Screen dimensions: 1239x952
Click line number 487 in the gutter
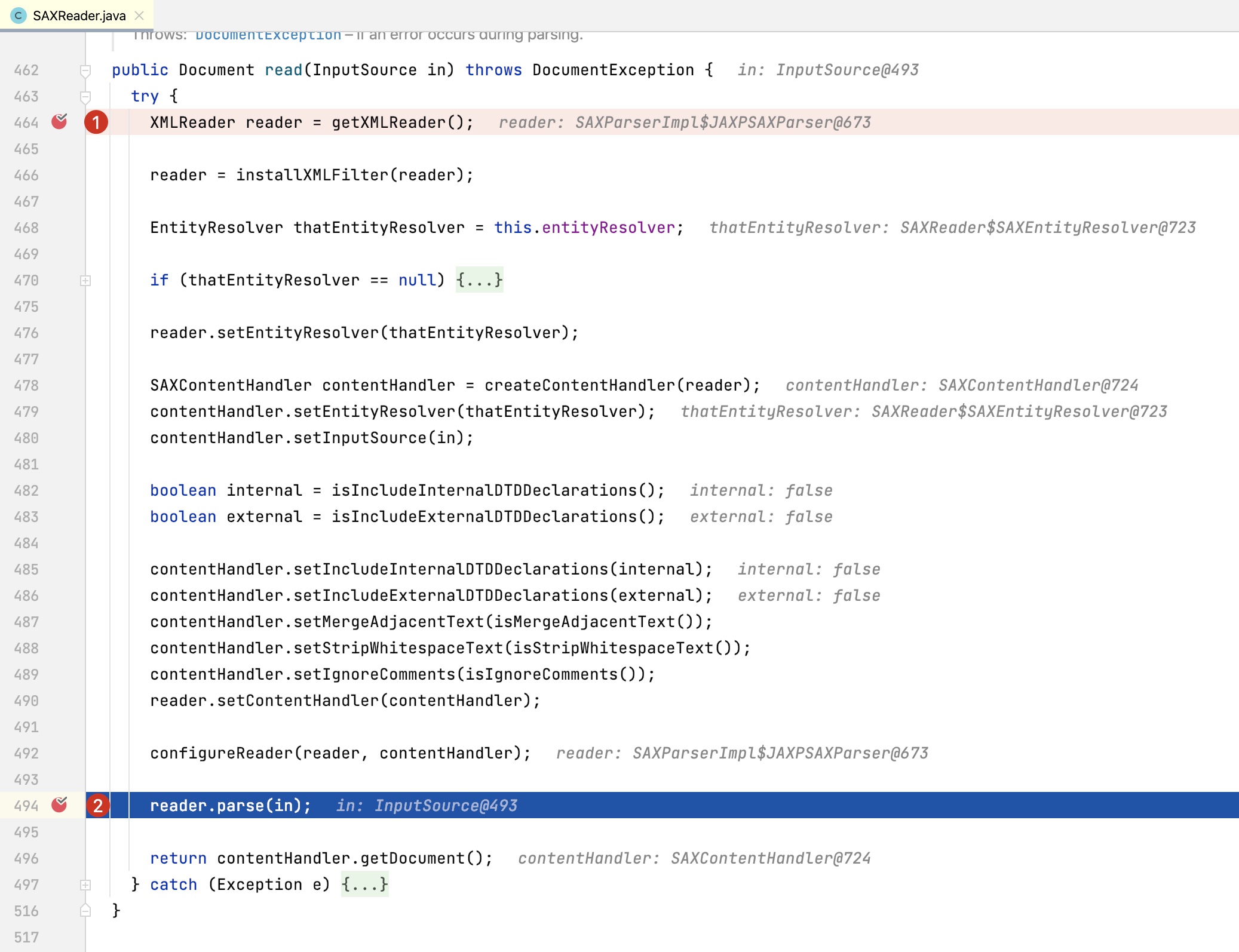26,622
